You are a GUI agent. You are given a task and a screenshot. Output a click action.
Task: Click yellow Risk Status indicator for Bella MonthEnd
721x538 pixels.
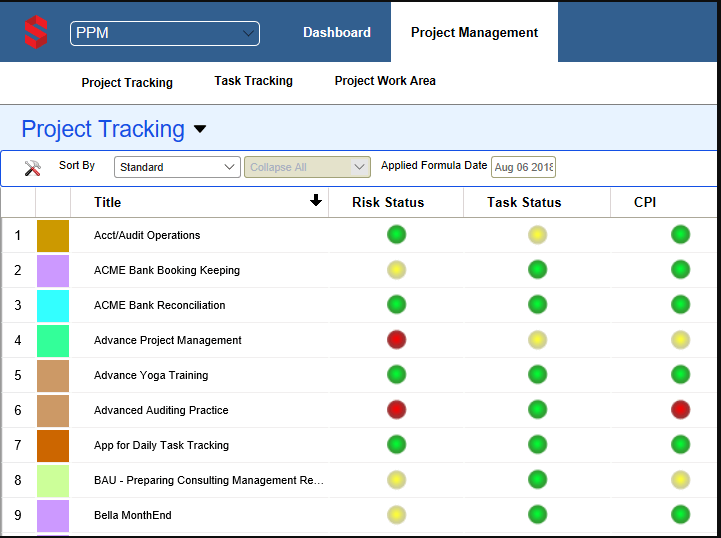pos(396,515)
